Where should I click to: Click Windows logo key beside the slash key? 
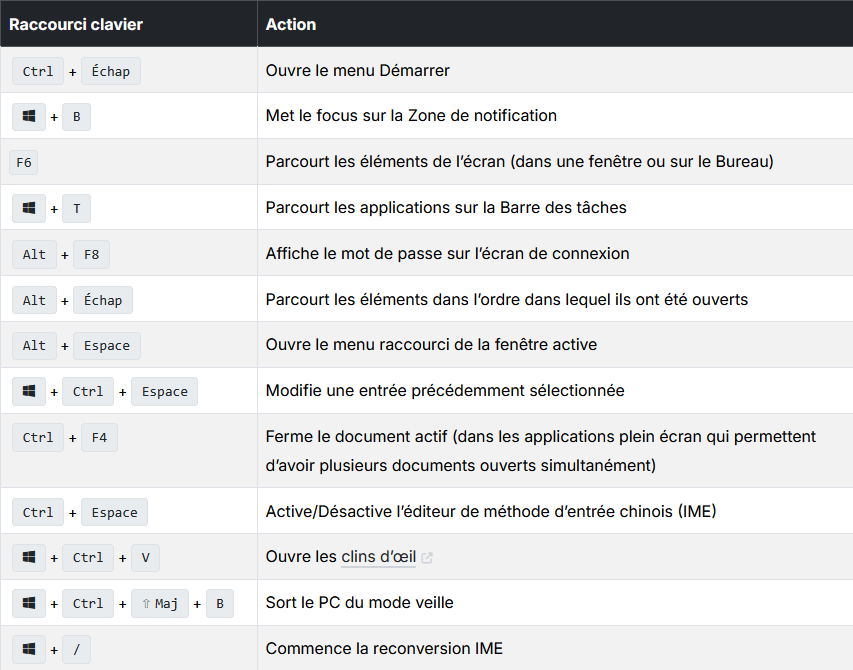(x=29, y=649)
